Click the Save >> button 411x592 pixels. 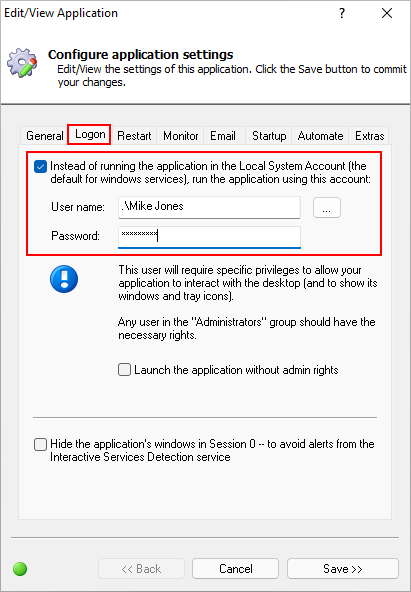pyautogui.click(x=343, y=569)
